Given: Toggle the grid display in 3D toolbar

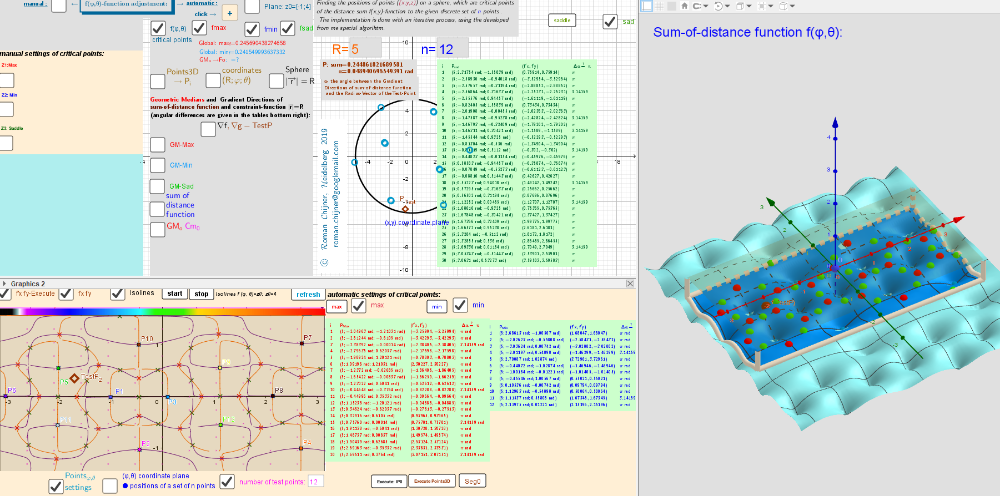Looking at the screenshot, I should click(659, 6).
